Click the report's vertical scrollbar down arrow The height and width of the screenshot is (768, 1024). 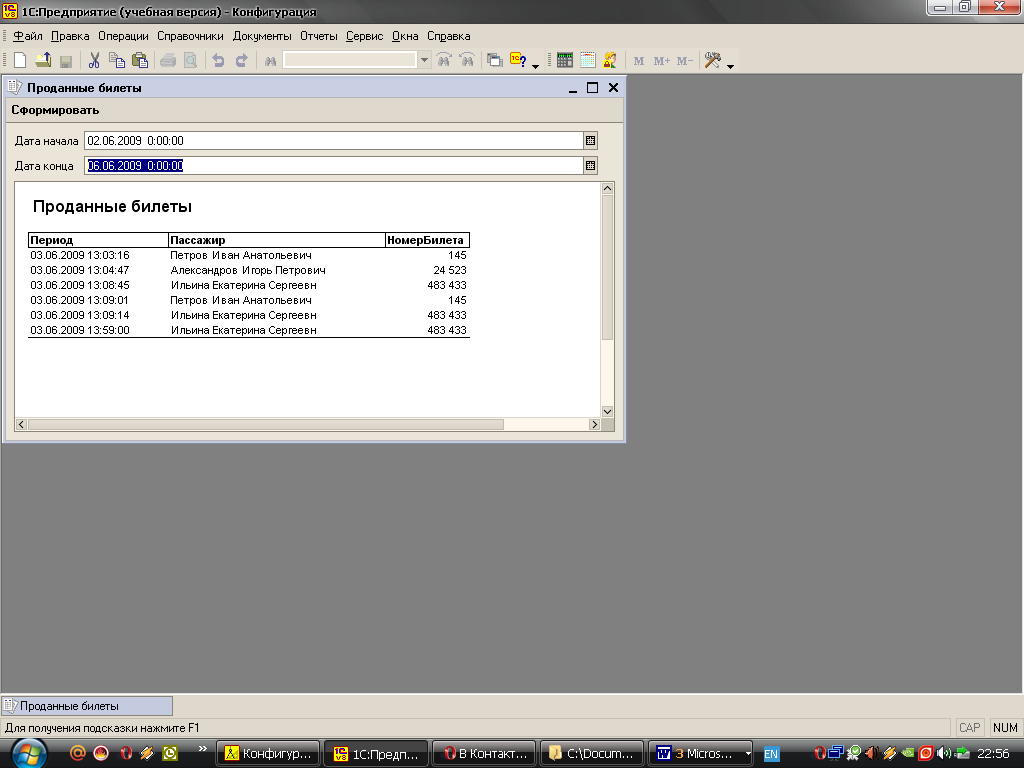[606, 411]
